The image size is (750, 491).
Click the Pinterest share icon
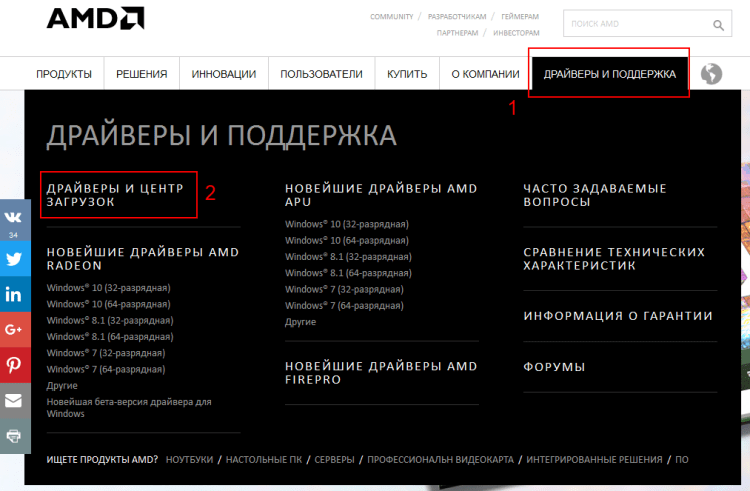pos(14,365)
